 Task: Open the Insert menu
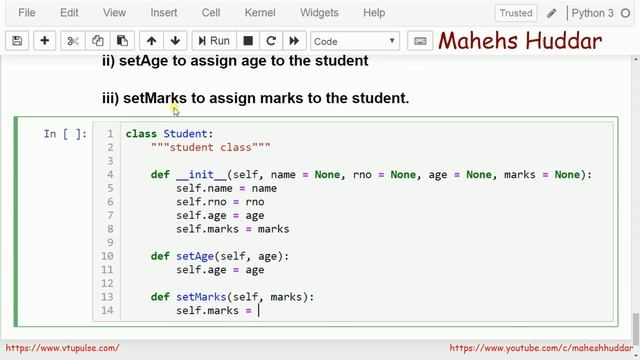pyautogui.click(x=164, y=13)
